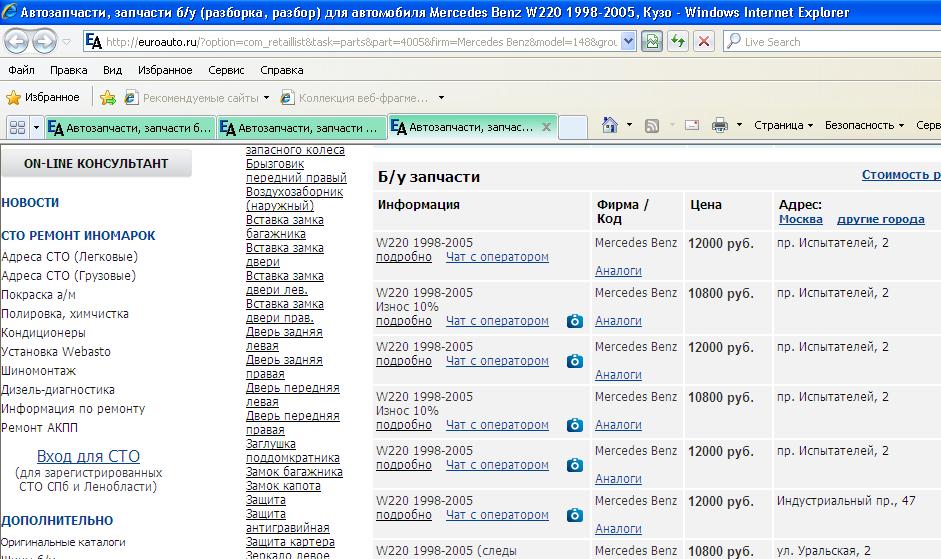Stop loading with the red X icon

click(x=704, y=41)
